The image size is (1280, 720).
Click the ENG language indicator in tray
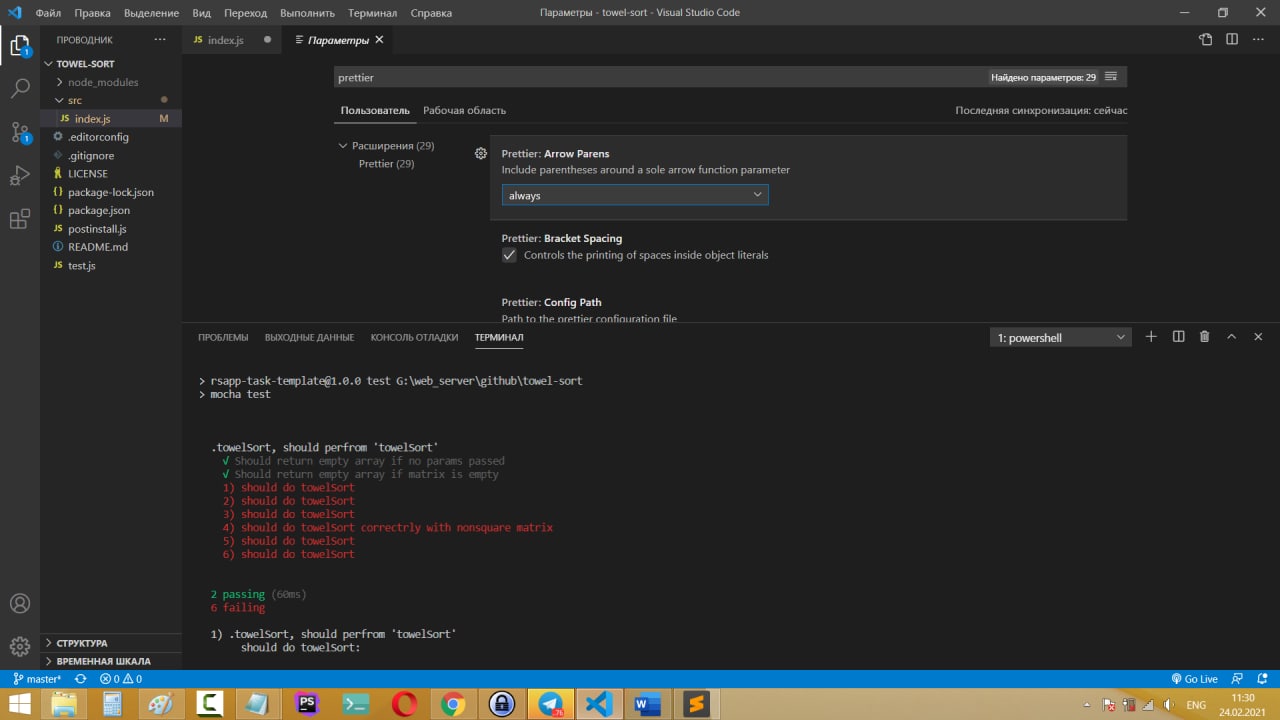tap(1195, 705)
